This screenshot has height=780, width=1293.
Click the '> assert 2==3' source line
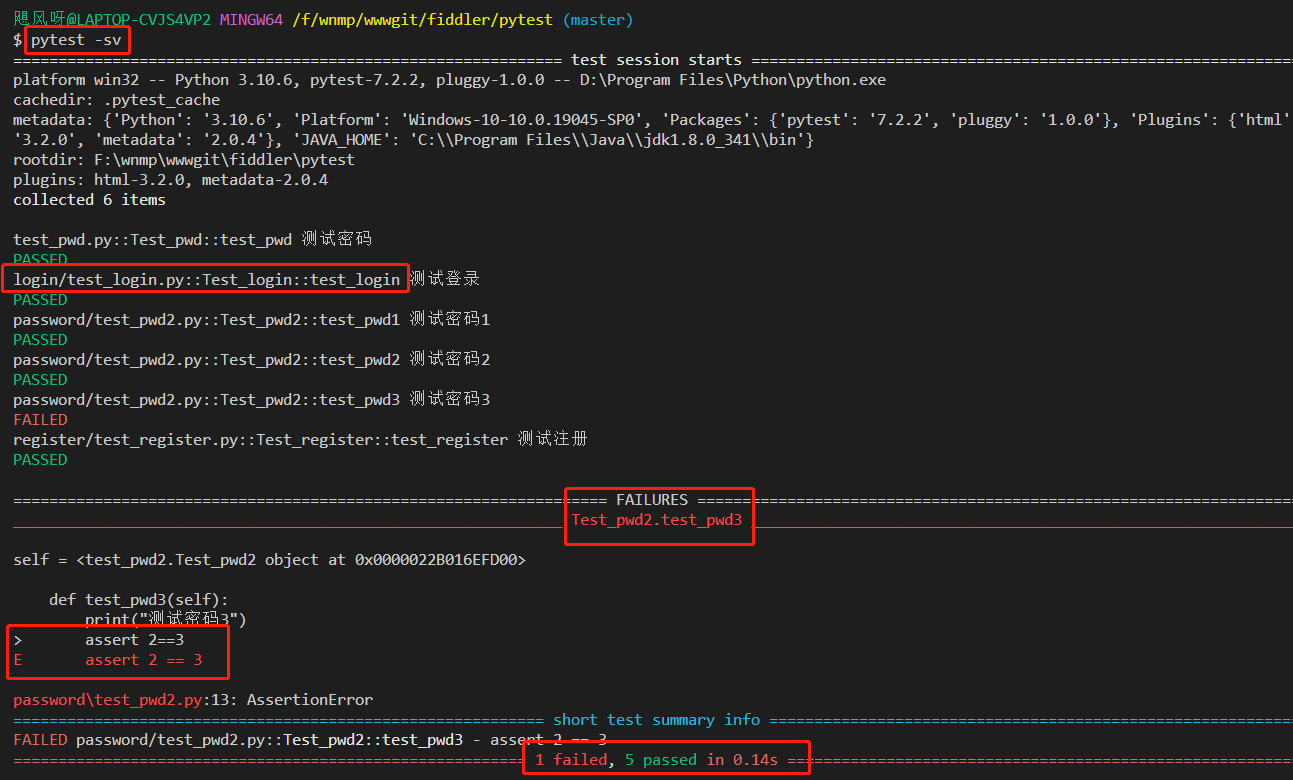tap(99, 640)
